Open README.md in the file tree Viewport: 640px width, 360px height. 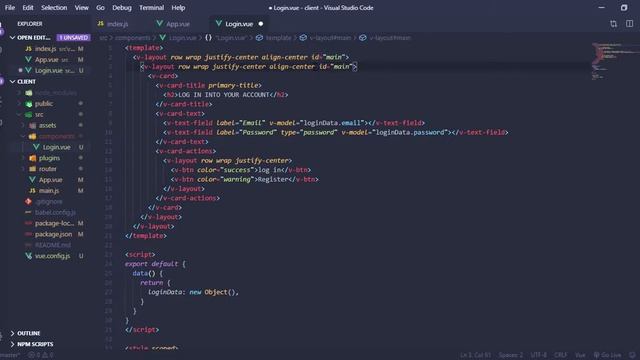[x=53, y=245]
